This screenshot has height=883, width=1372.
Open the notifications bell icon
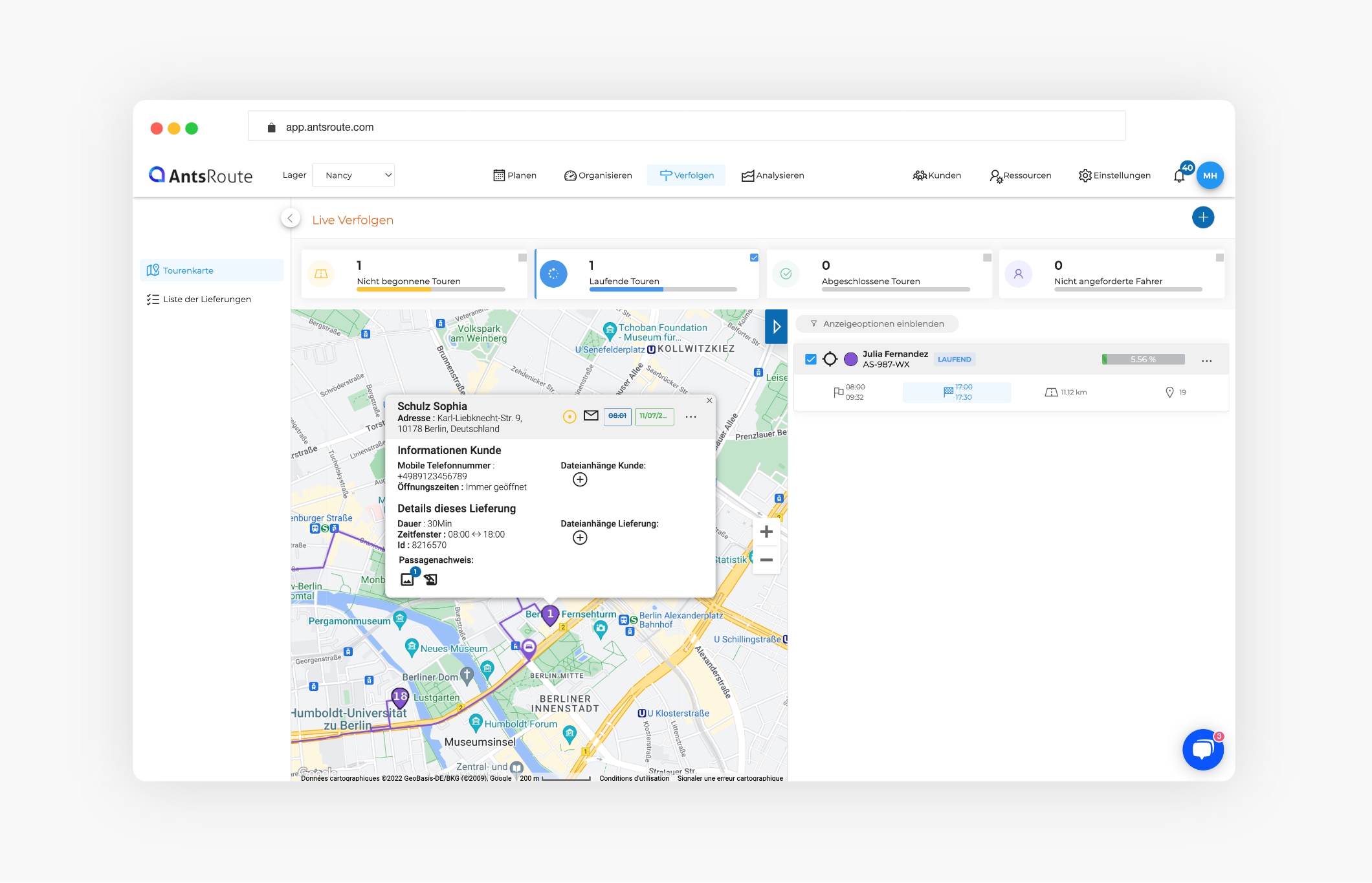click(x=1179, y=175)
